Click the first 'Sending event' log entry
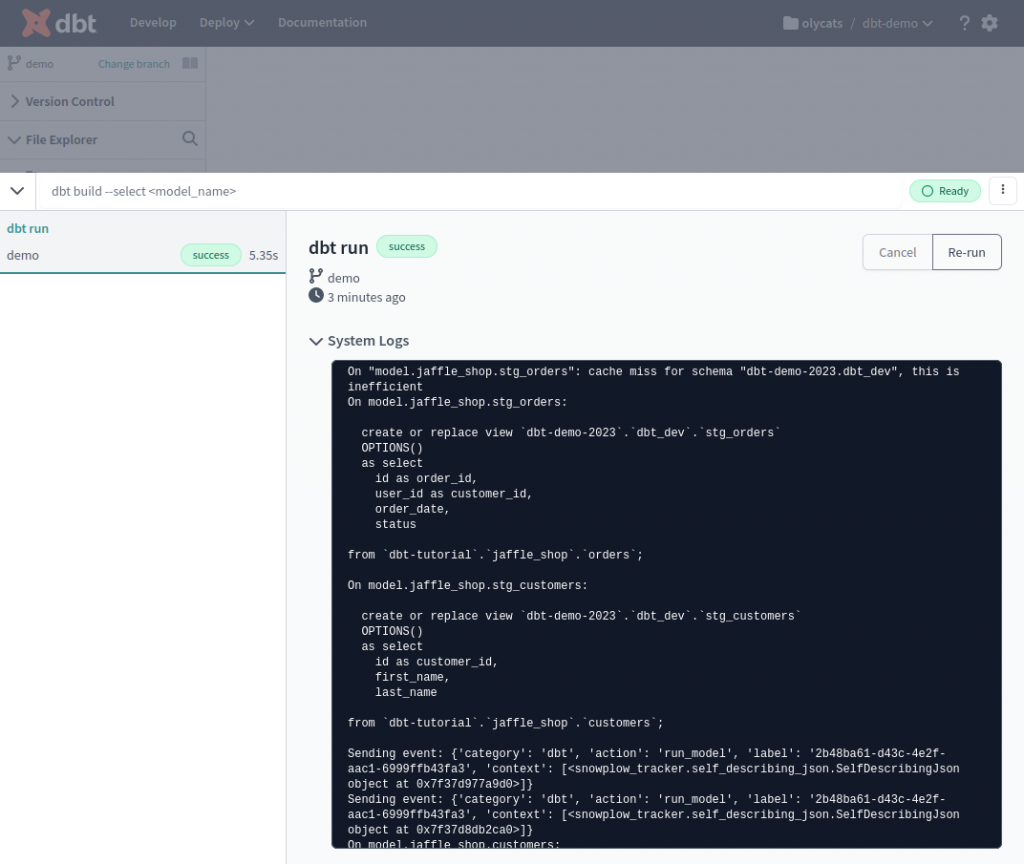This screenshot has height=864, width=1024. coord(653,769)
